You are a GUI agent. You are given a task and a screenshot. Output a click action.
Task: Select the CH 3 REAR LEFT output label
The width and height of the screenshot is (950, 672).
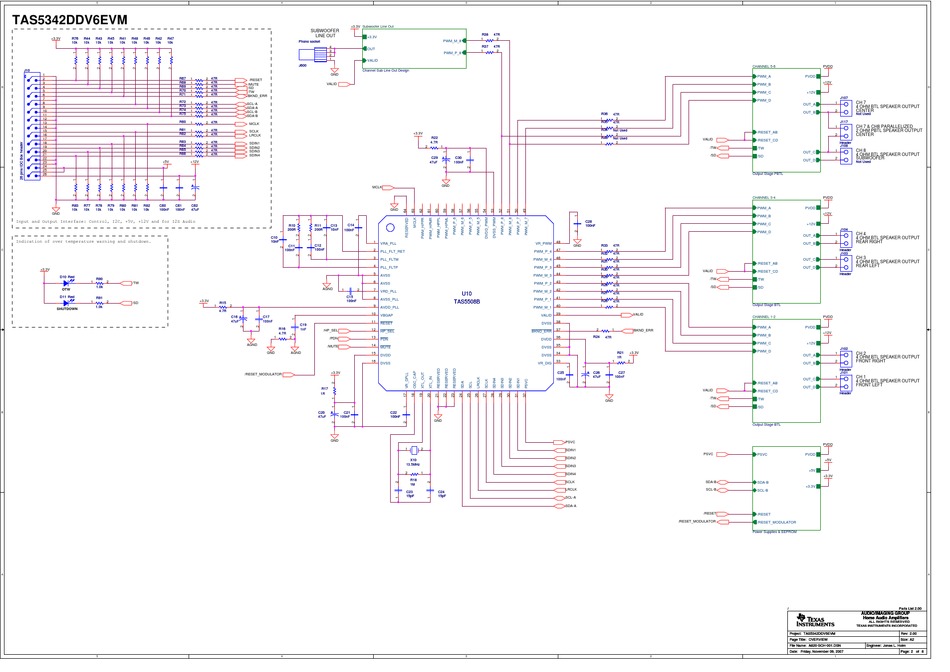(x=888, y=261)
